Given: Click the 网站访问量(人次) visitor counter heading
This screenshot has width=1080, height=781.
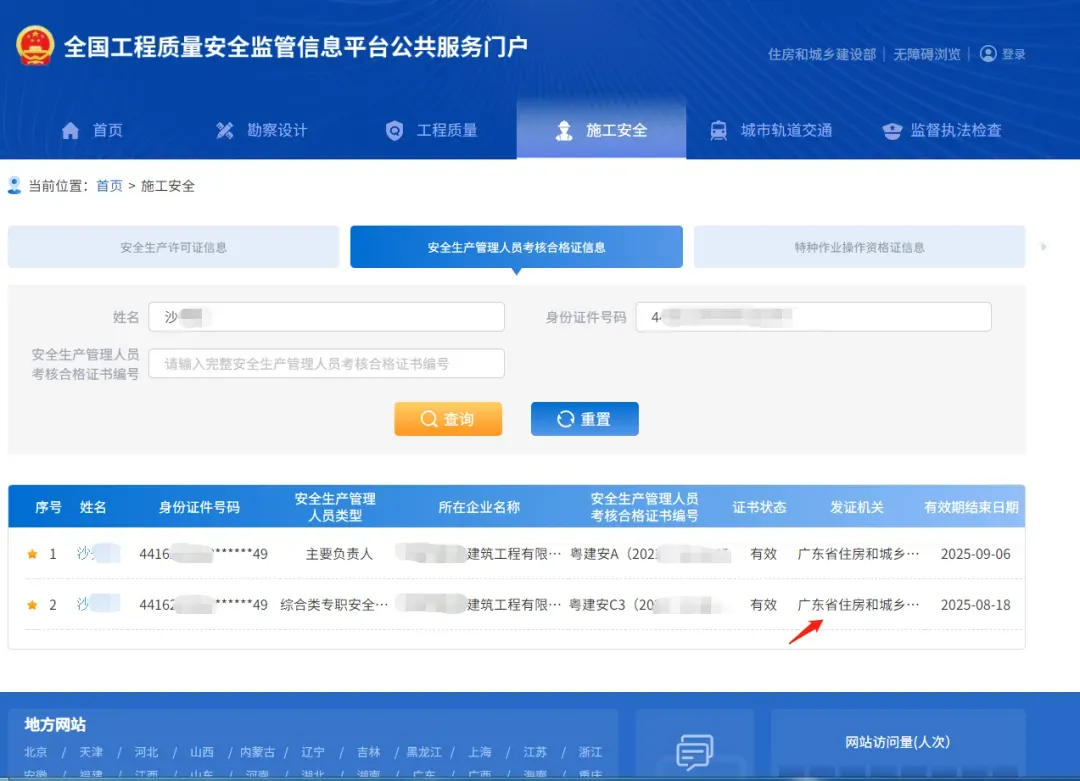Looking at the screenshot, I should pos(897,742).
